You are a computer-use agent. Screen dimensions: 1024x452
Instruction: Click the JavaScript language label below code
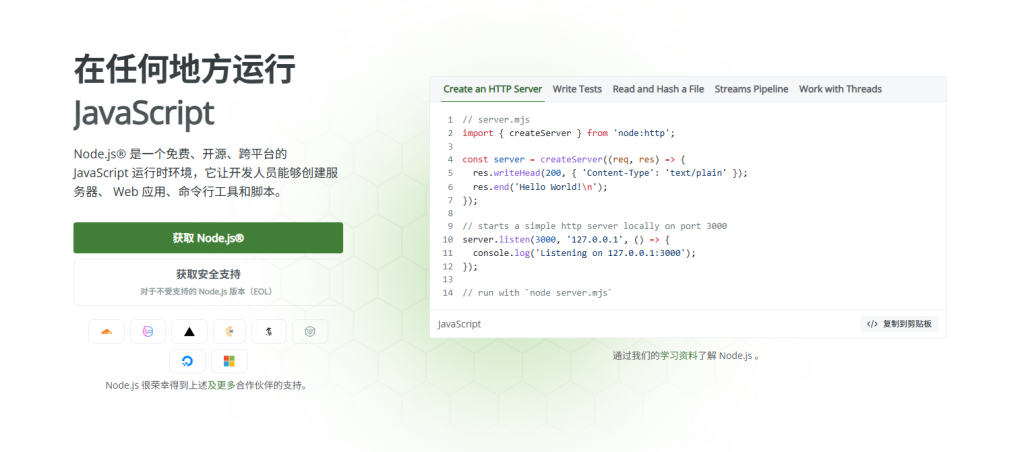460,324
